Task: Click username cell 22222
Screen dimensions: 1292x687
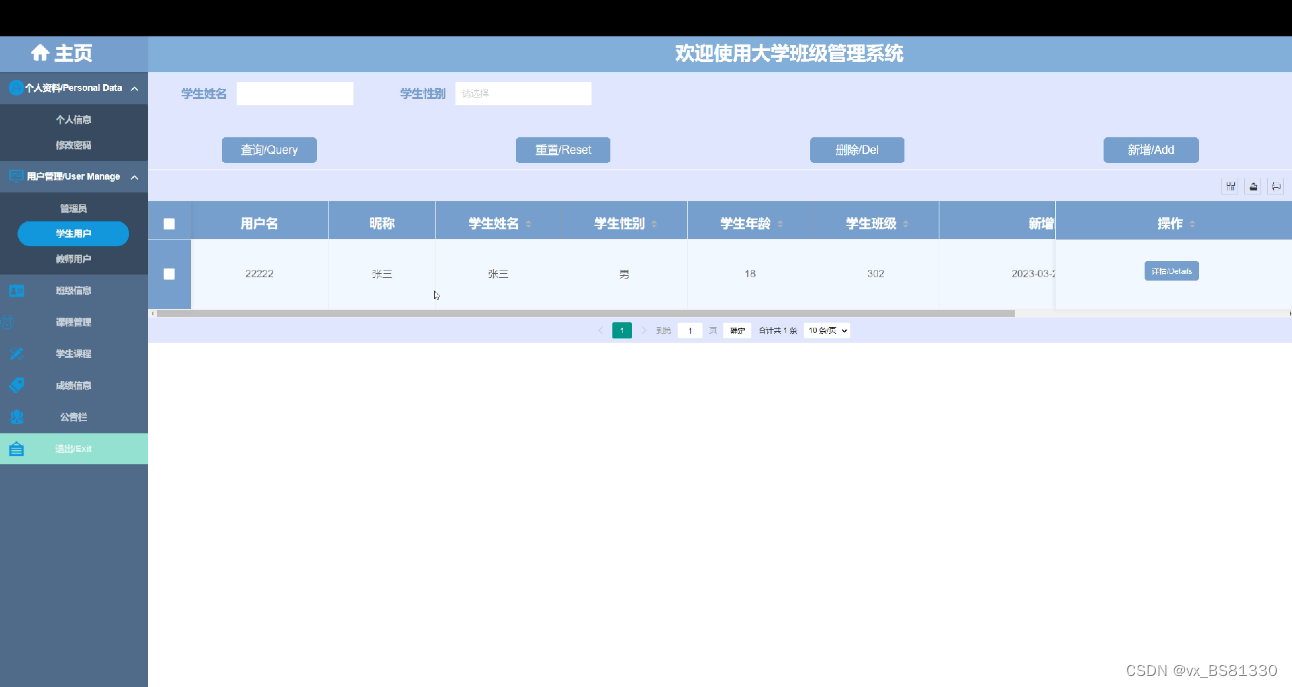Action: pos(259,274)
